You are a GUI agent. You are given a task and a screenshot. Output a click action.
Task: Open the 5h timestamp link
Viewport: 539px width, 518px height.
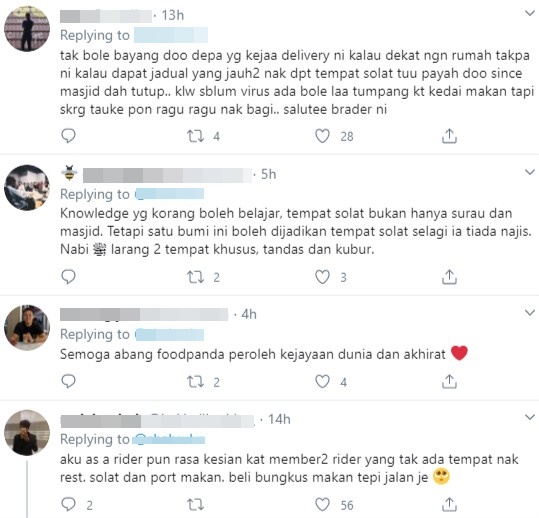click(268, 174)
